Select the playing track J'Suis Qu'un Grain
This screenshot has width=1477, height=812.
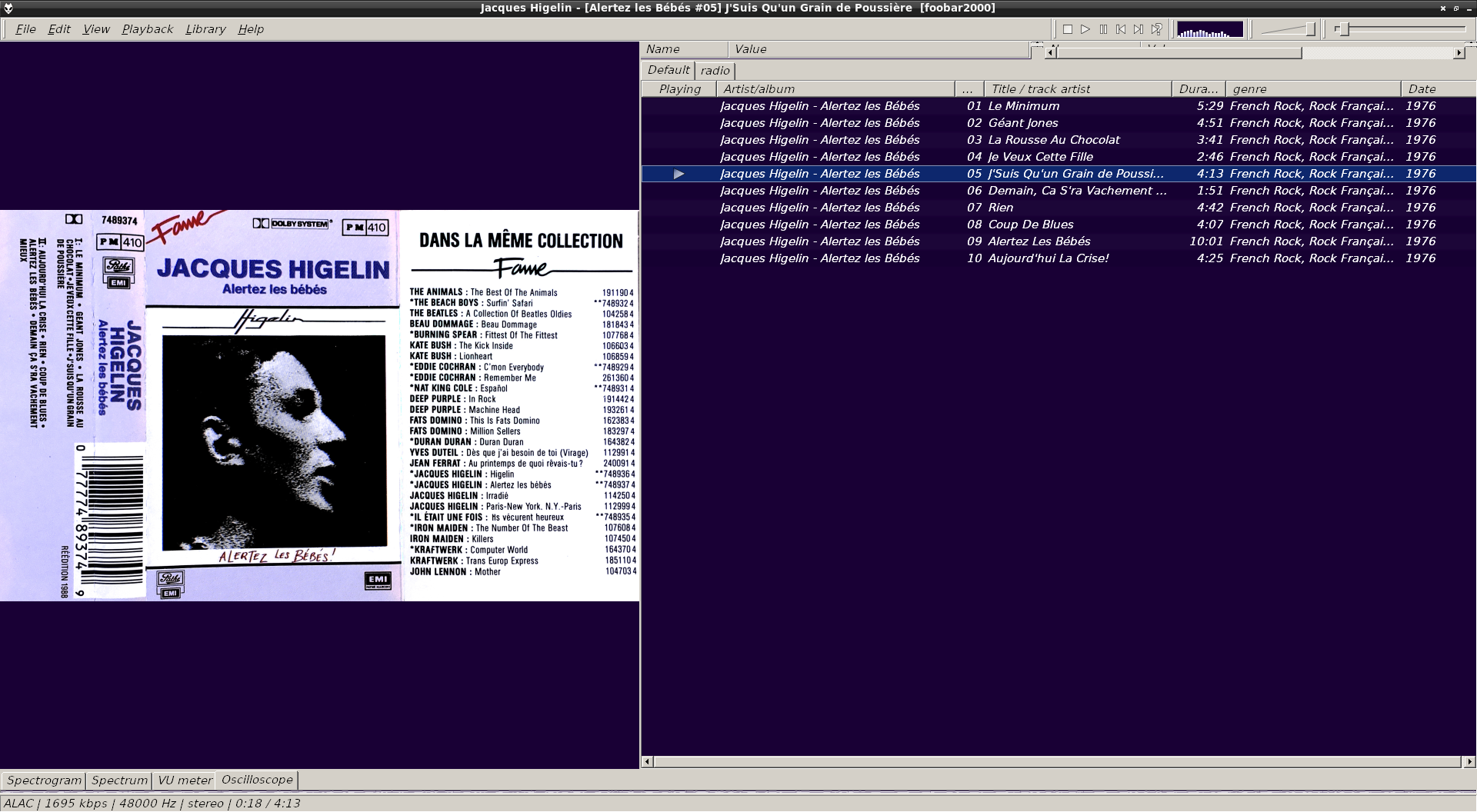click(1059, 174)
